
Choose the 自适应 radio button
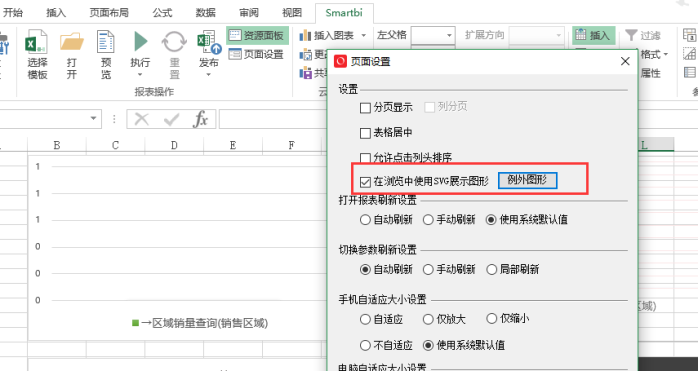pyautogui.click(x=365, y=319)
